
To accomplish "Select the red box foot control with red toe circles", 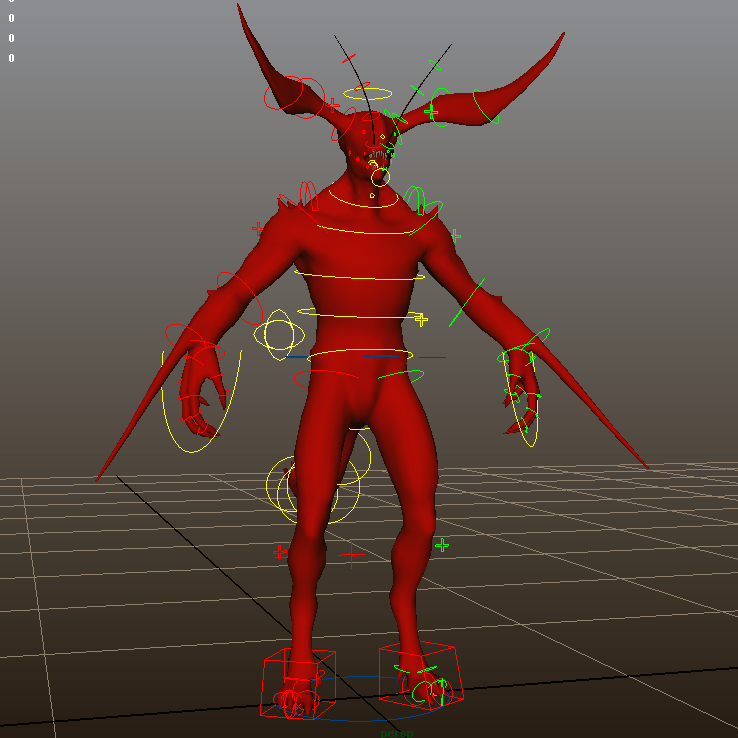I will 298,683.
